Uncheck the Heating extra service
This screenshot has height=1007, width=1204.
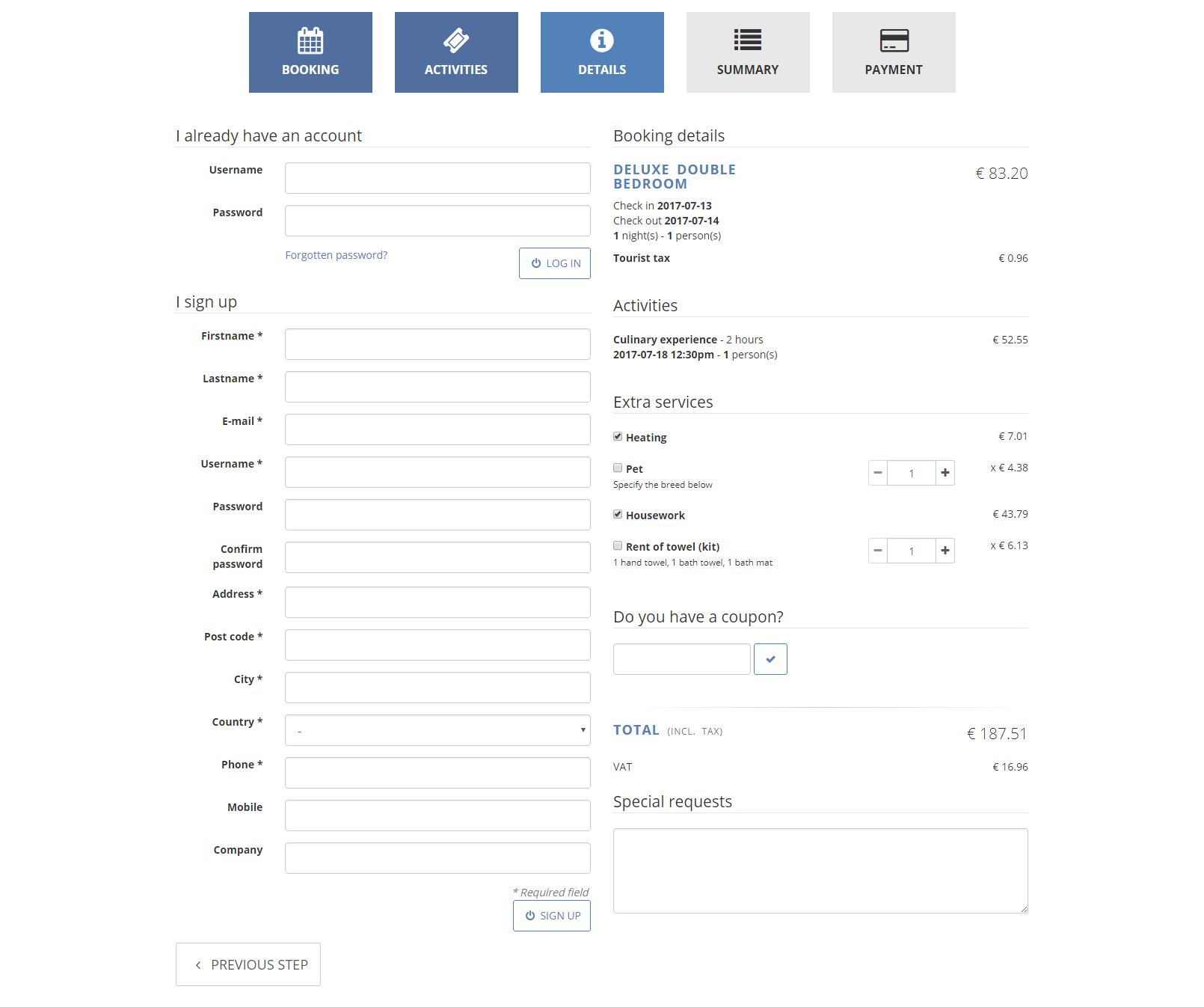click(x=618, y=436)
